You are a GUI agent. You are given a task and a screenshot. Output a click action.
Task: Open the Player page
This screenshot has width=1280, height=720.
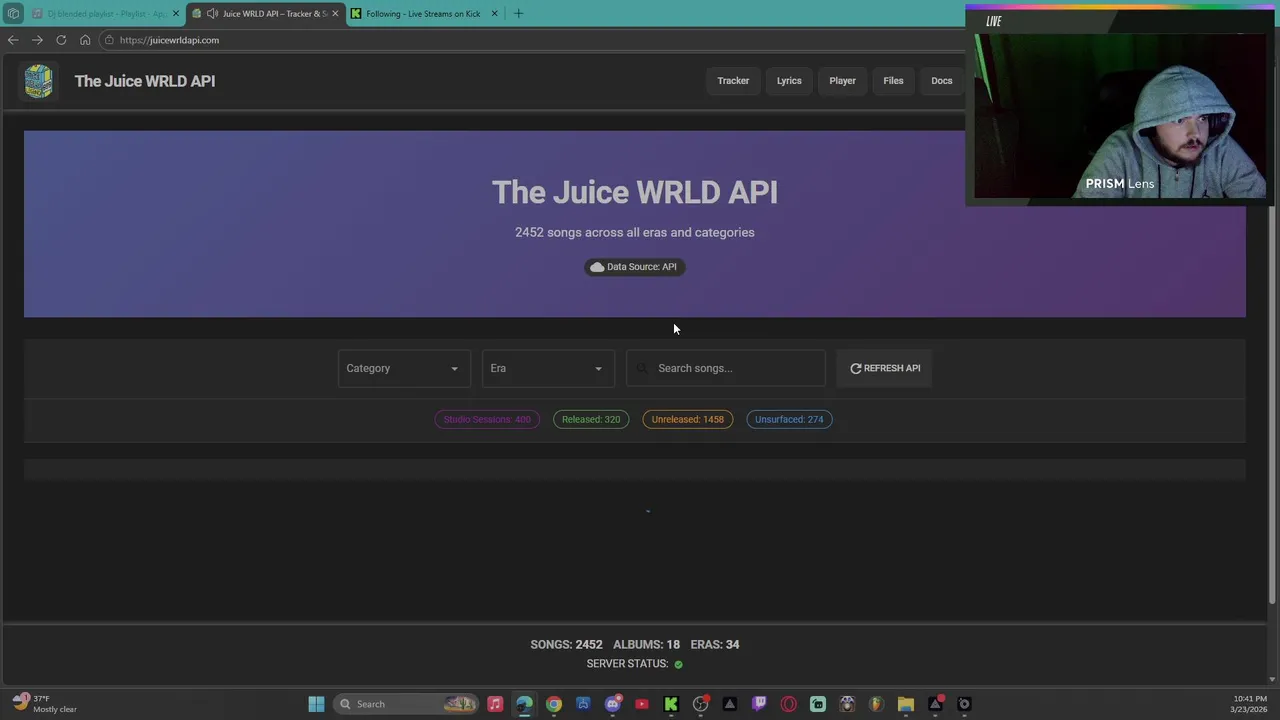(842, 81)
